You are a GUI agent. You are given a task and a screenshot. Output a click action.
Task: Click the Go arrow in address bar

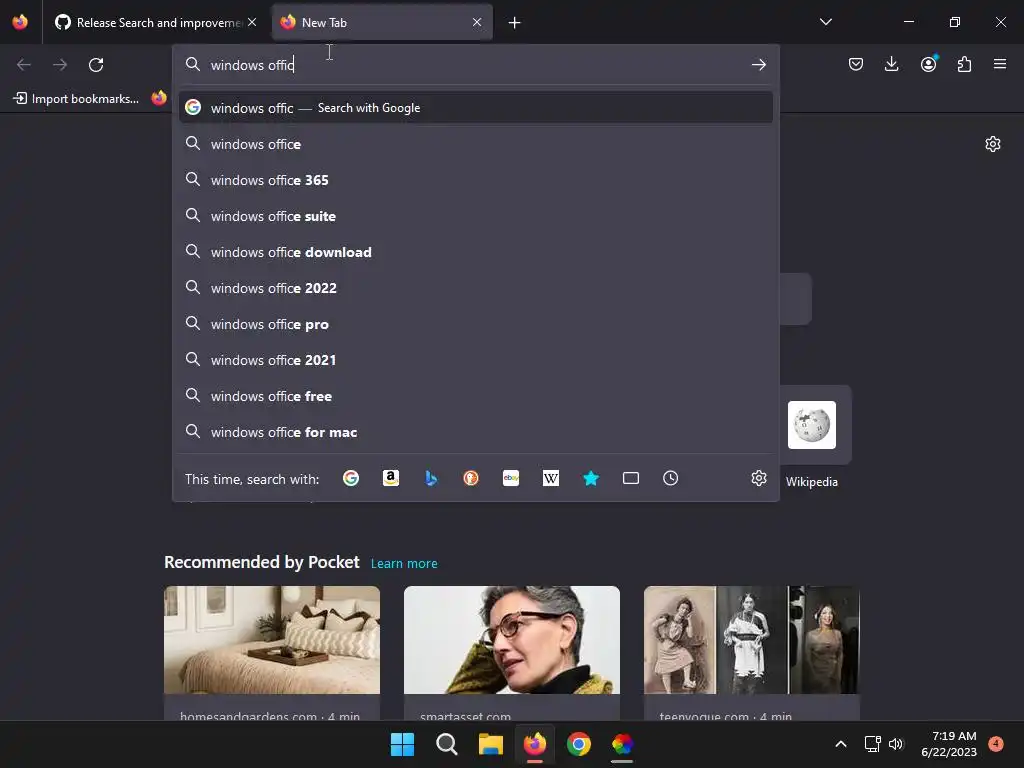click(x=758, y=65)
